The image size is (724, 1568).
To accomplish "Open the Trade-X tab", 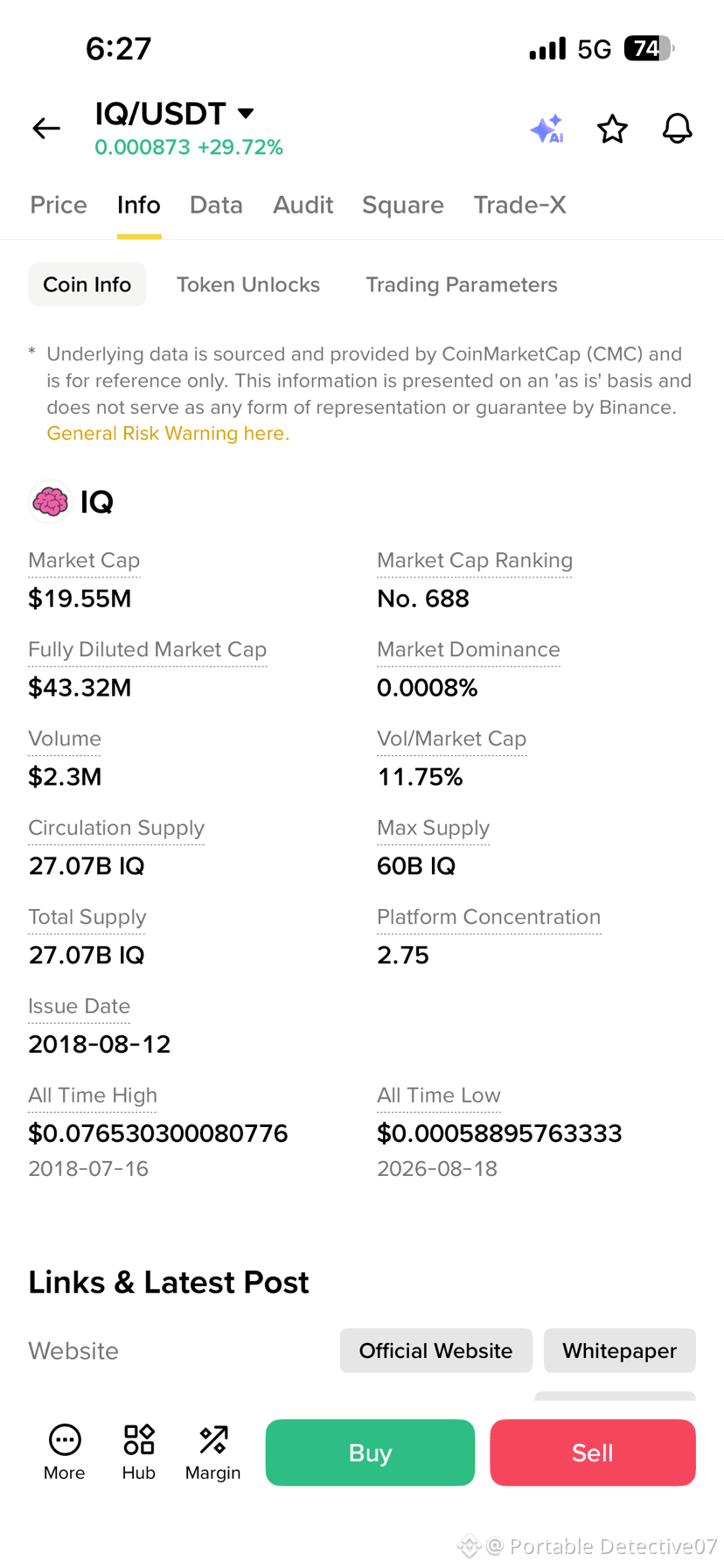I will pyautogui.click(x=520, y=205).
